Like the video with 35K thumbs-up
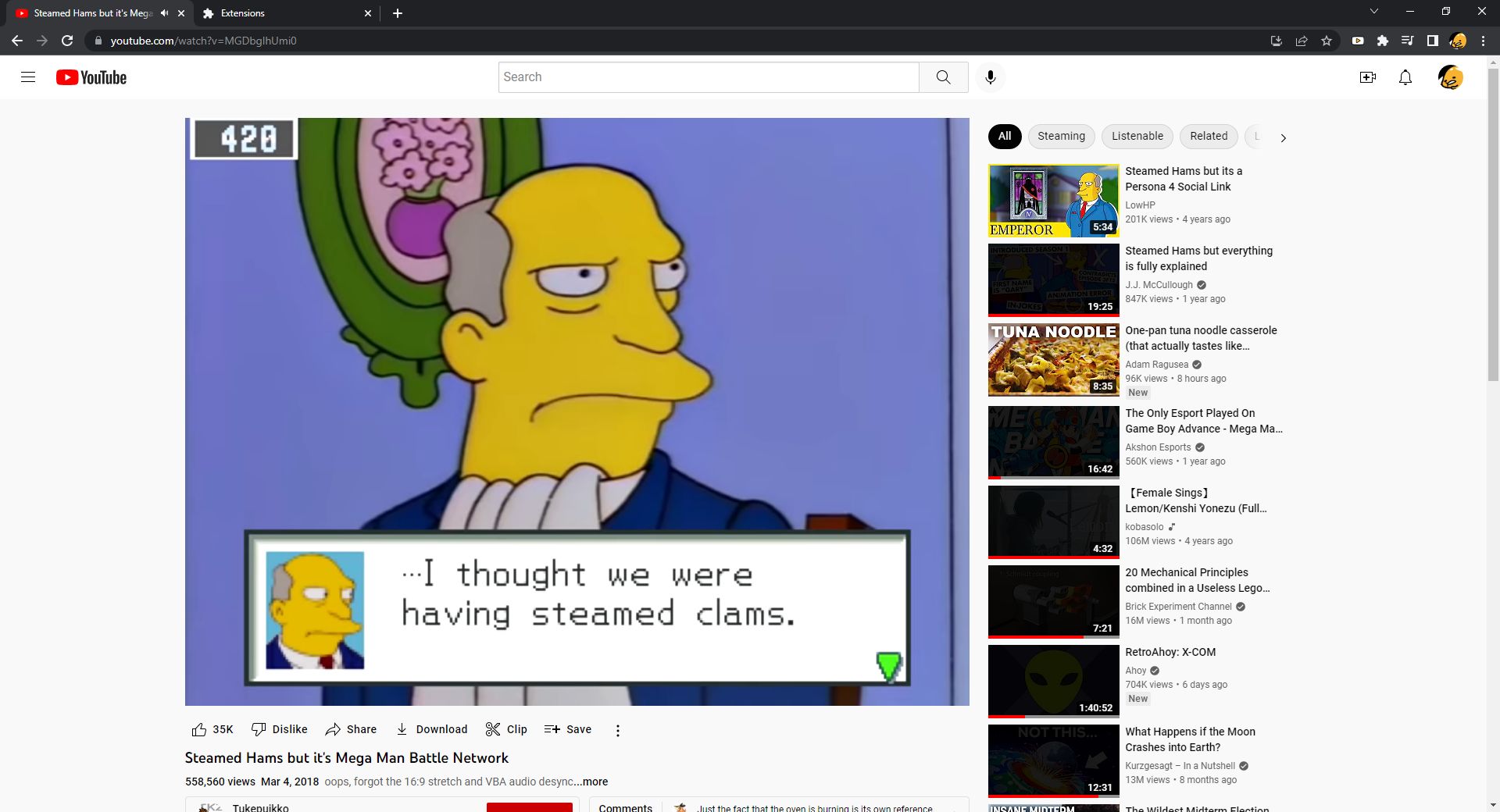 click(212, 729)
